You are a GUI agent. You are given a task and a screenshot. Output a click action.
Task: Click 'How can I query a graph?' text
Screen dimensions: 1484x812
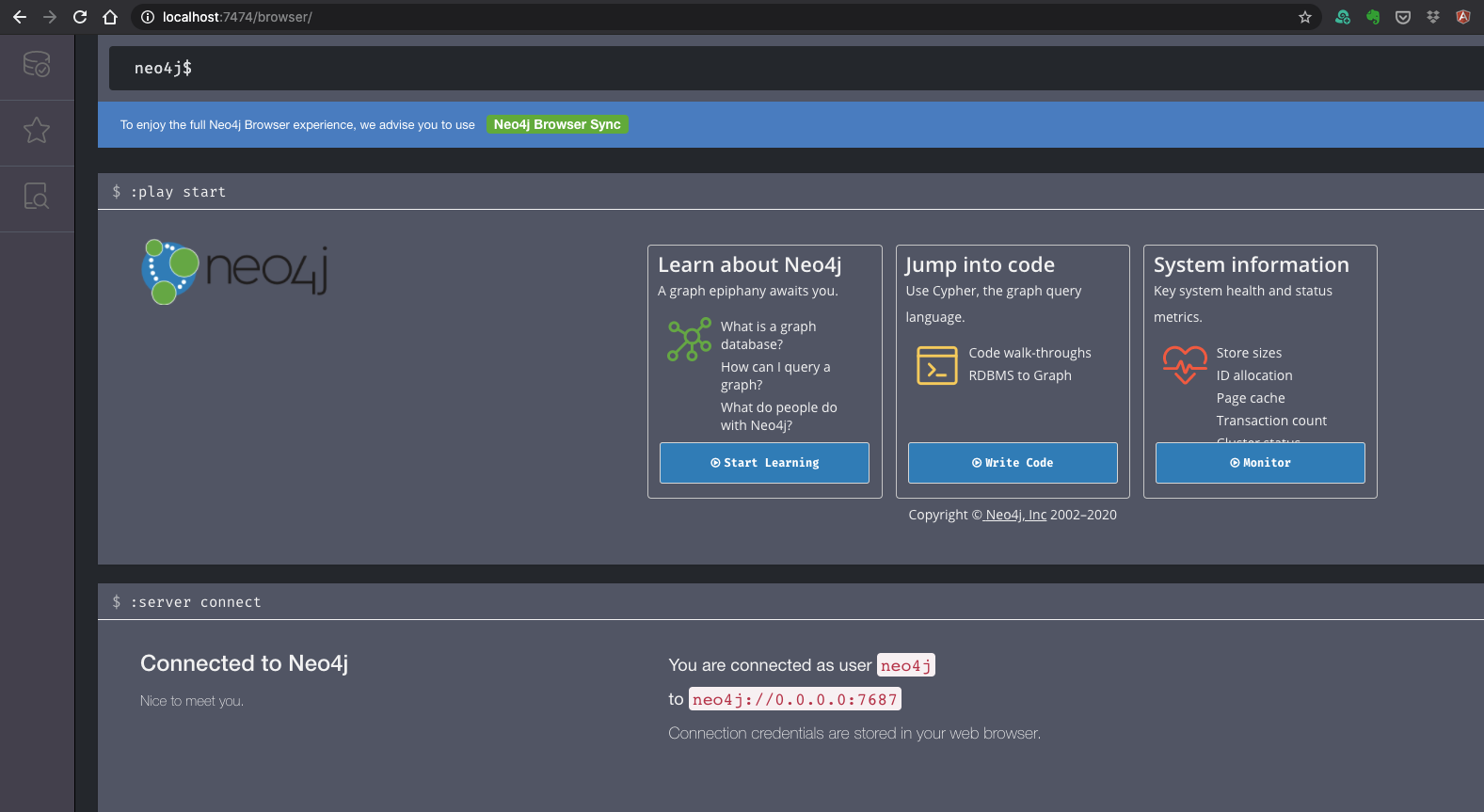pos(775,375)
